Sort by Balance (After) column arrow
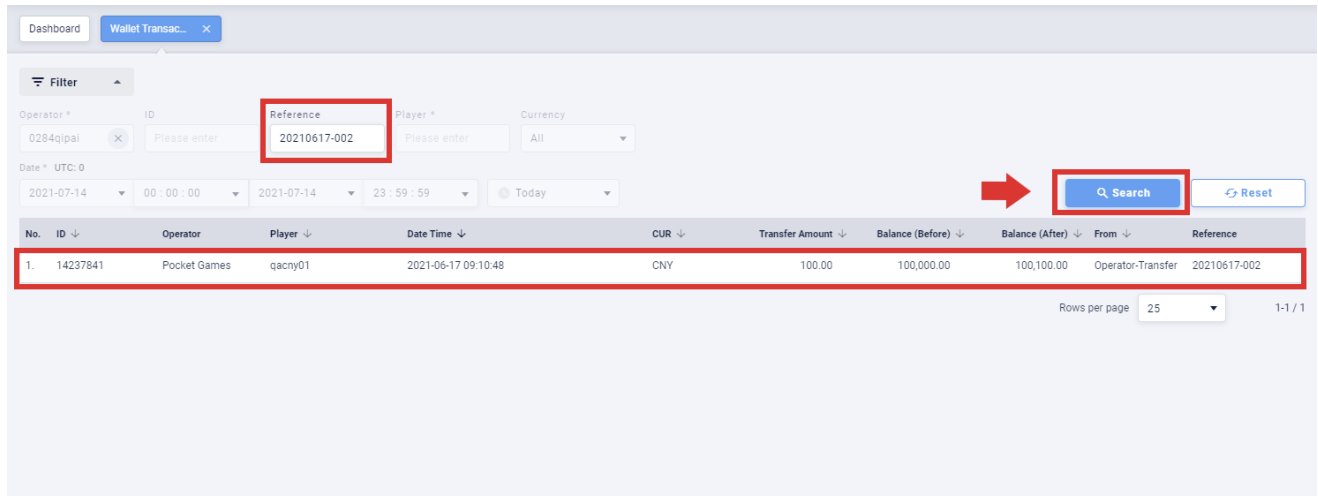 click(1077, 234)
